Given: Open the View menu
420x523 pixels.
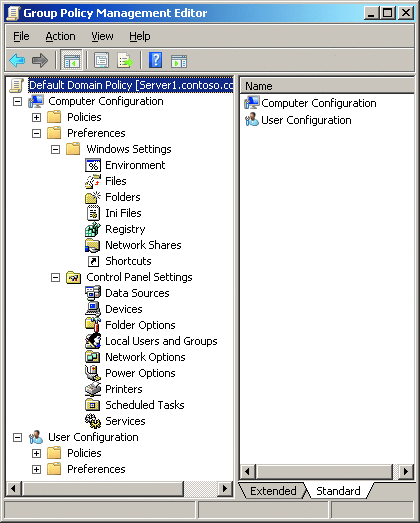Looking at the screenshot, I should [102, 36].
